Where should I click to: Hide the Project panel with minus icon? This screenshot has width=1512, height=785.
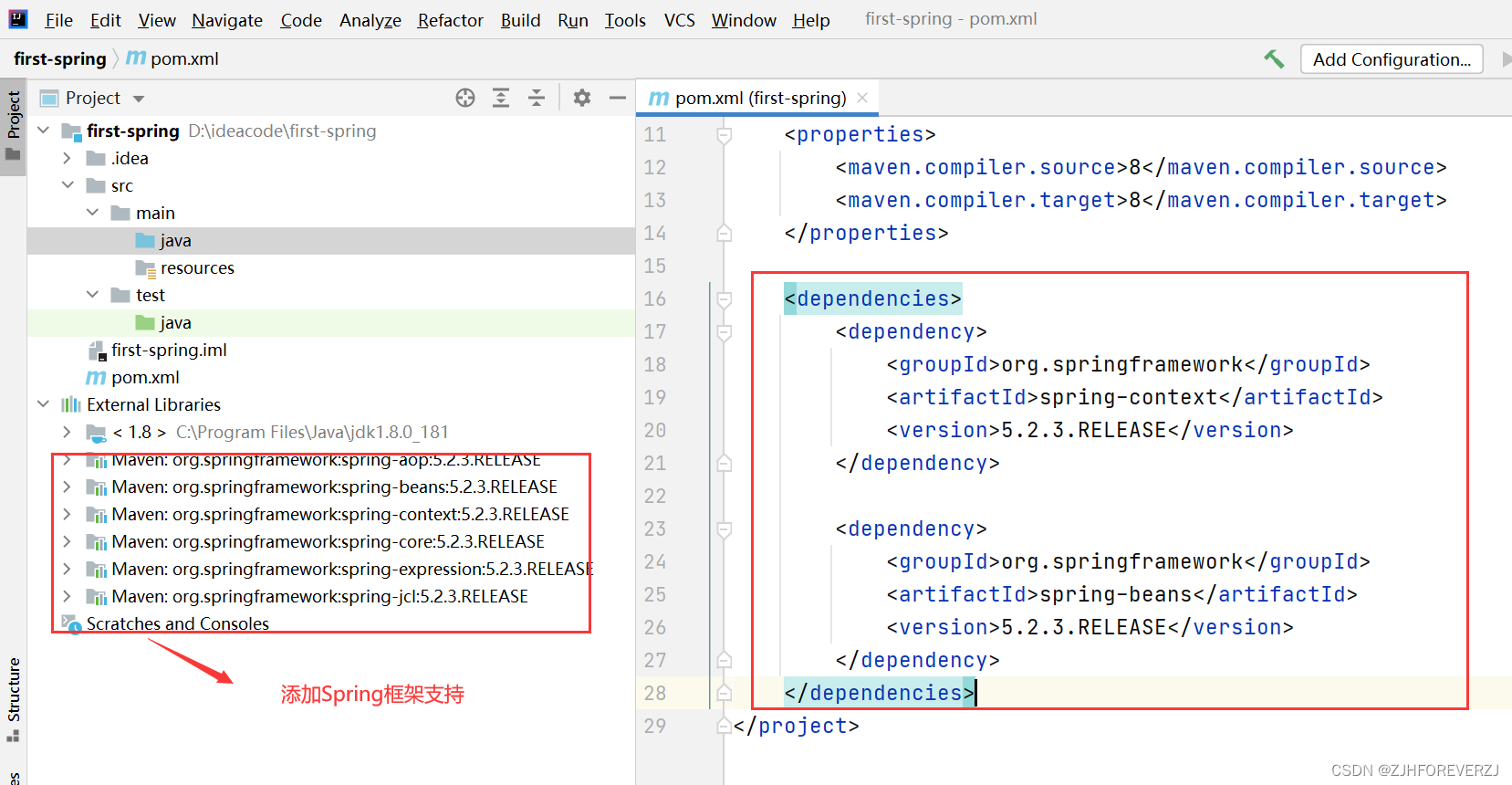click(618, 98)
